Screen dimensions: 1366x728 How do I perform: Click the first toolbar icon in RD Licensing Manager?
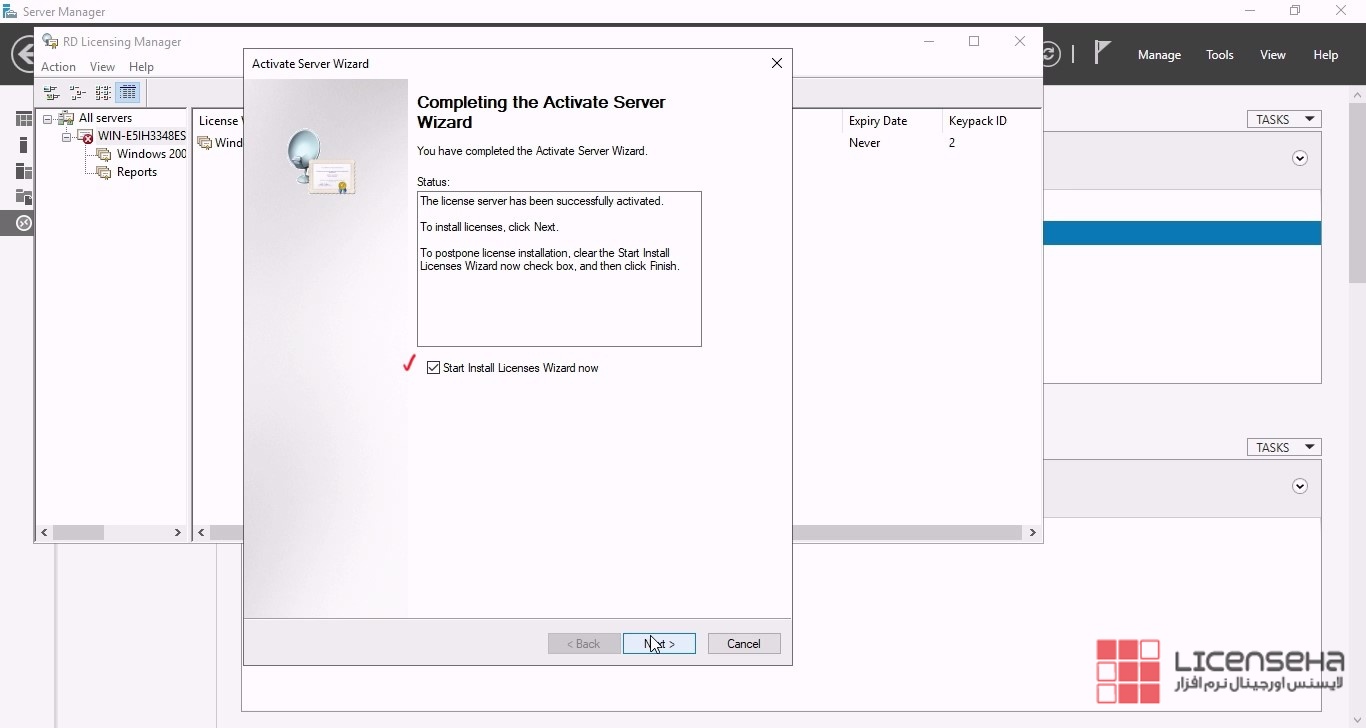click(x=51, y=93)
